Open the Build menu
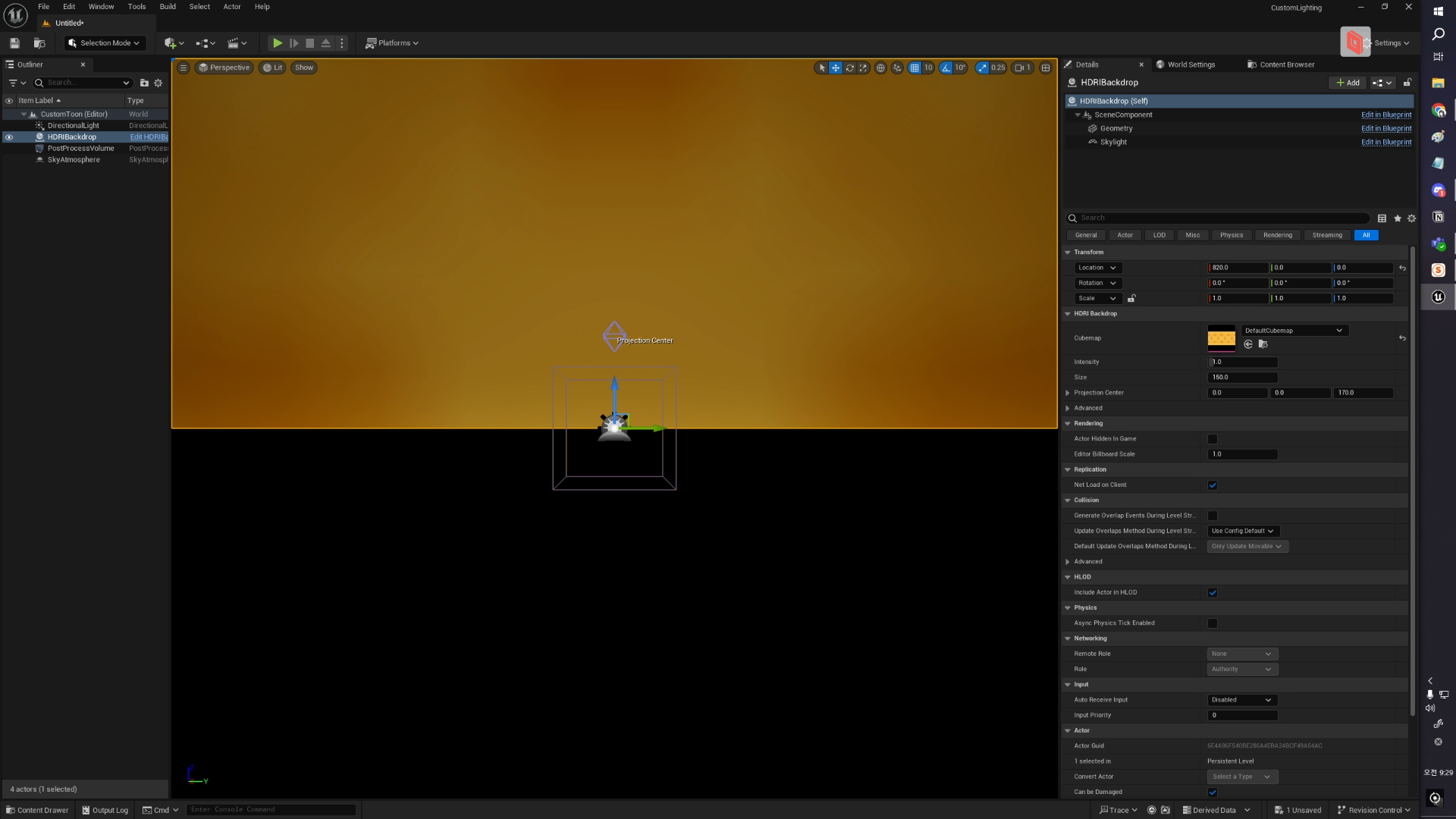1456x819 pixels. 168,7
